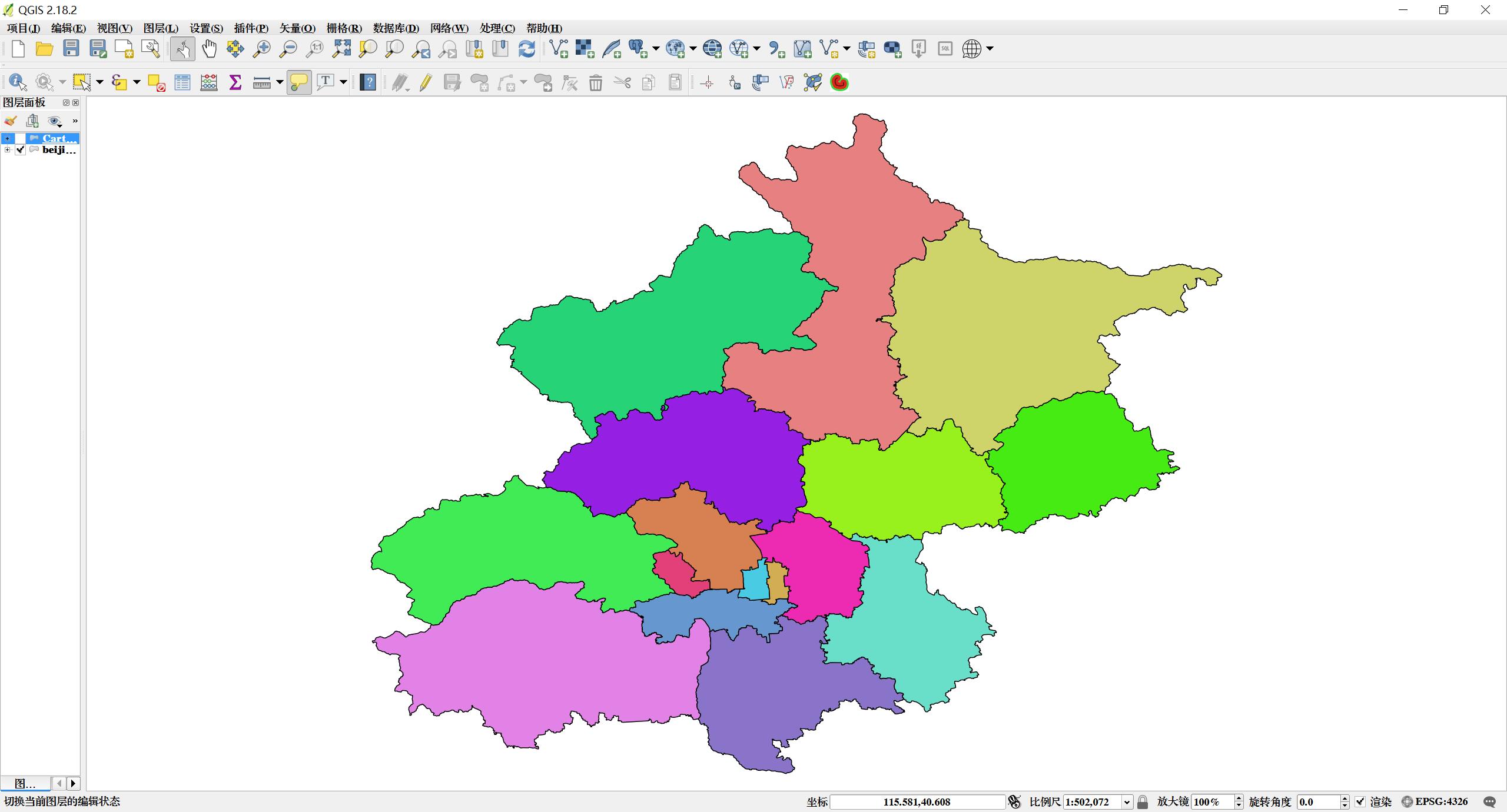Open the text annotation dropdown arrow
The height and width of the screenshot is (812, 1507).
(343, 82)
